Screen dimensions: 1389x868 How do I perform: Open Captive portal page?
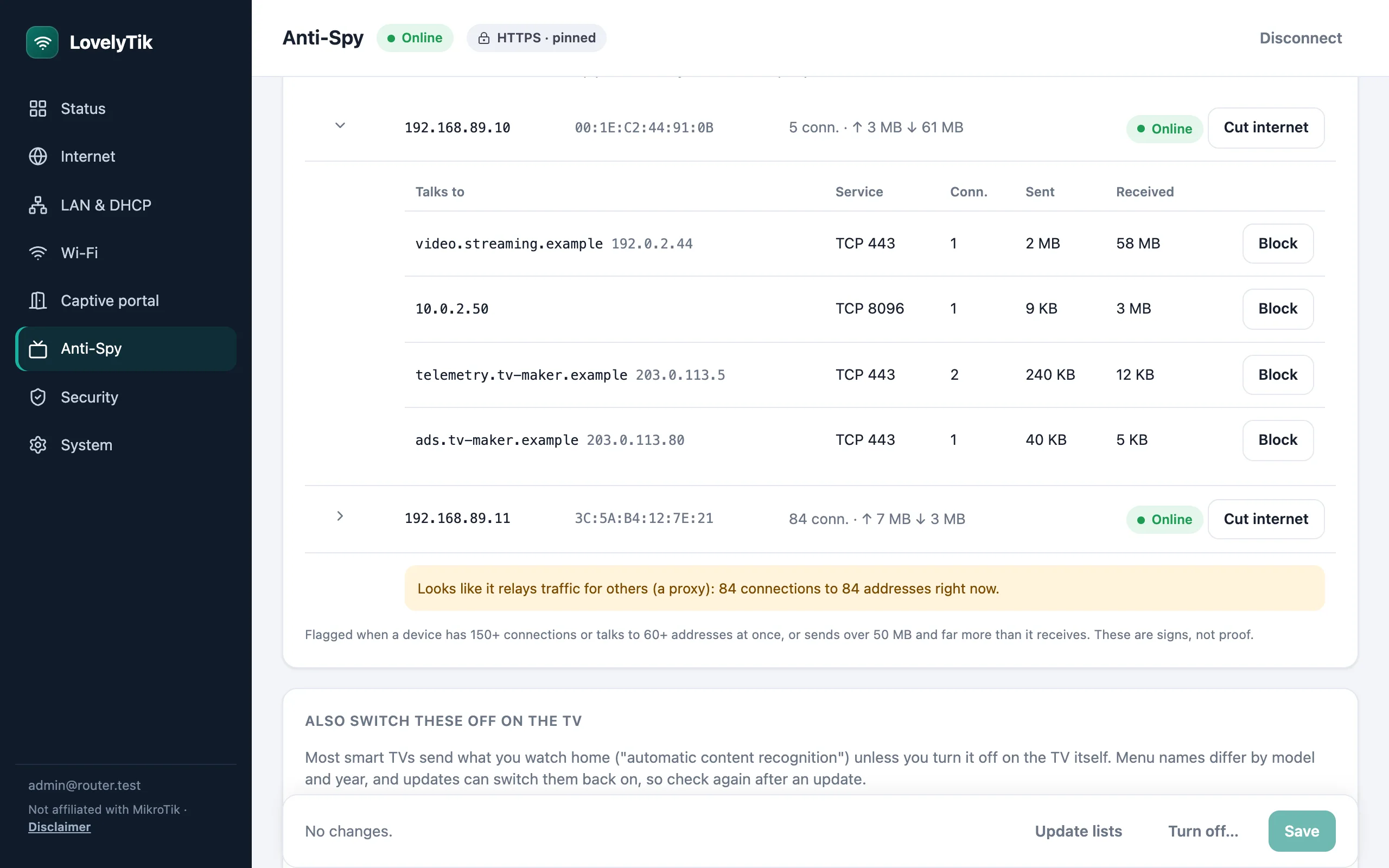click(x=126, y=300)
